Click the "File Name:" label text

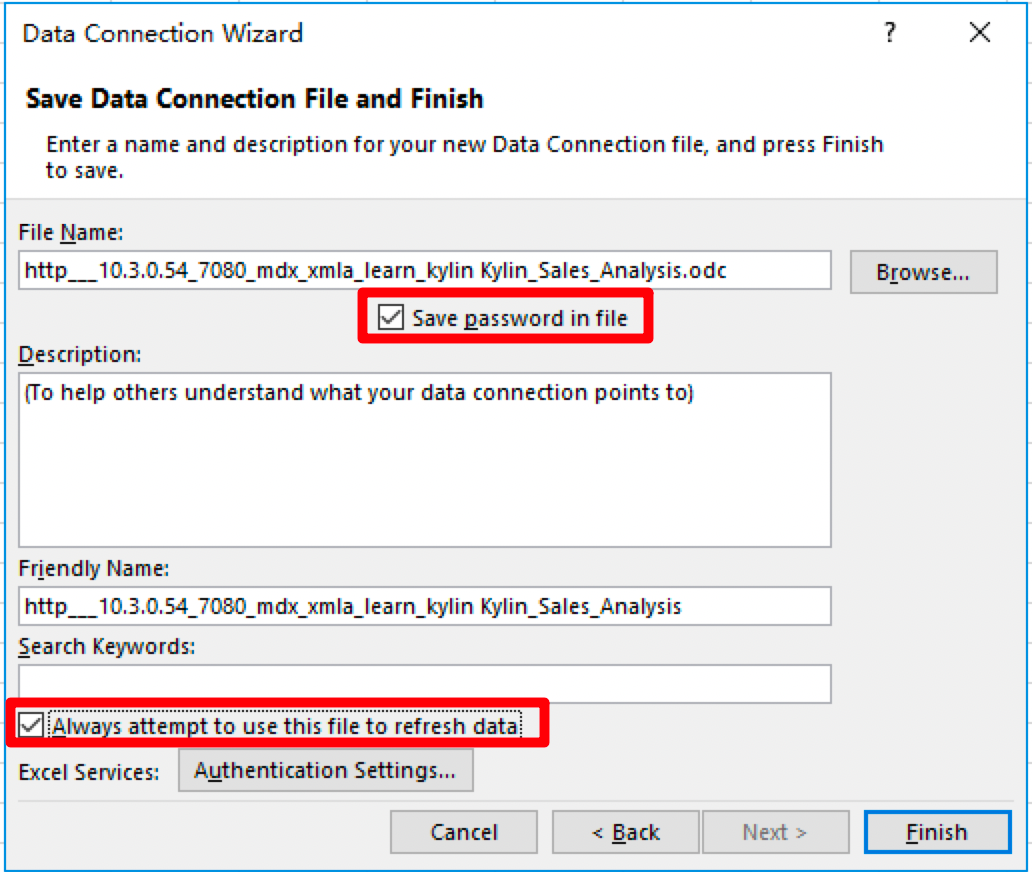coord(70,232)
